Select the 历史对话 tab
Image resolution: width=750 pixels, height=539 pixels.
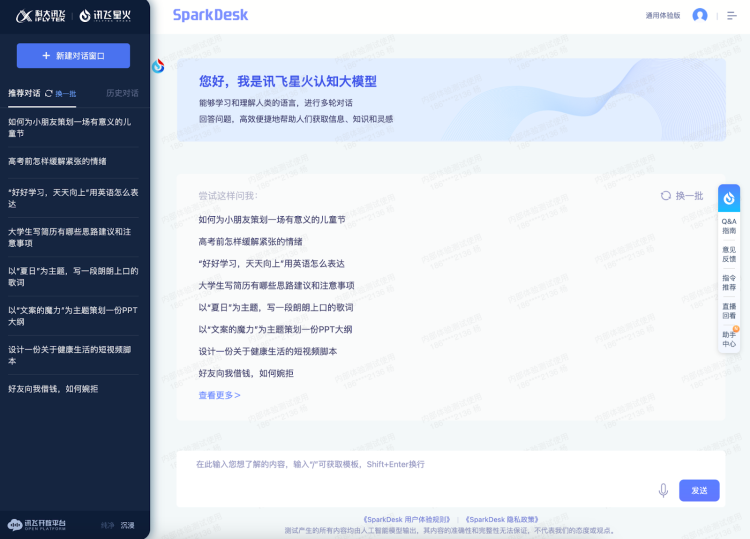click(x=122, y=93)
